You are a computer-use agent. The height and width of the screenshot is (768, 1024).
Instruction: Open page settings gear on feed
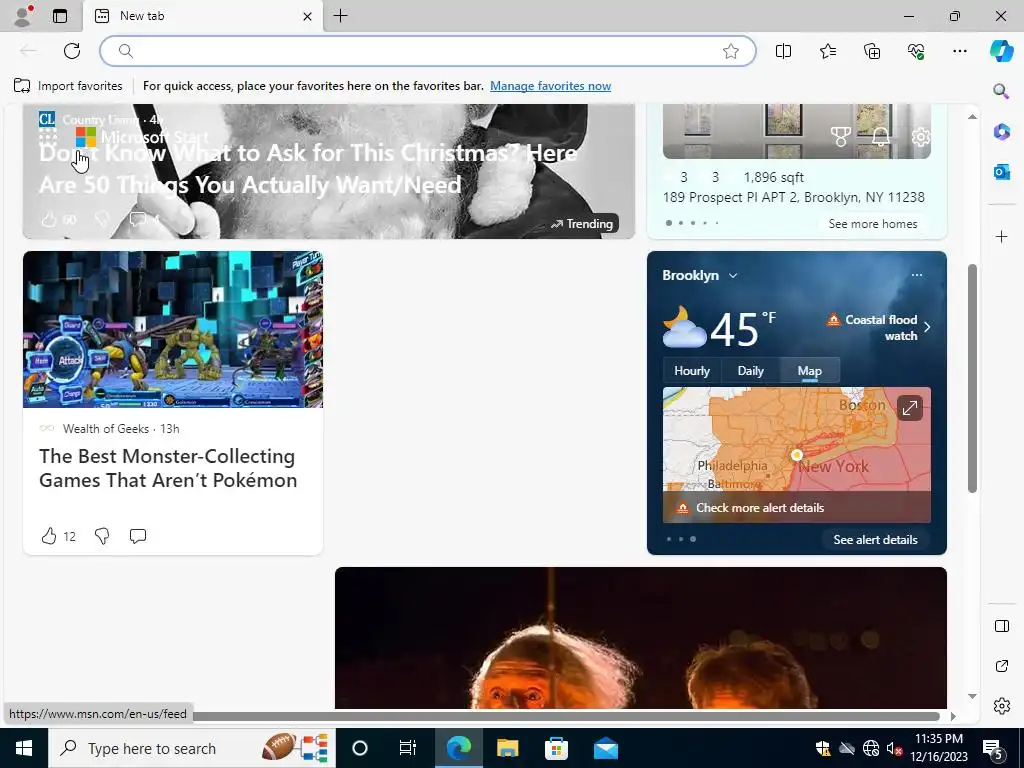coord(921,137)
